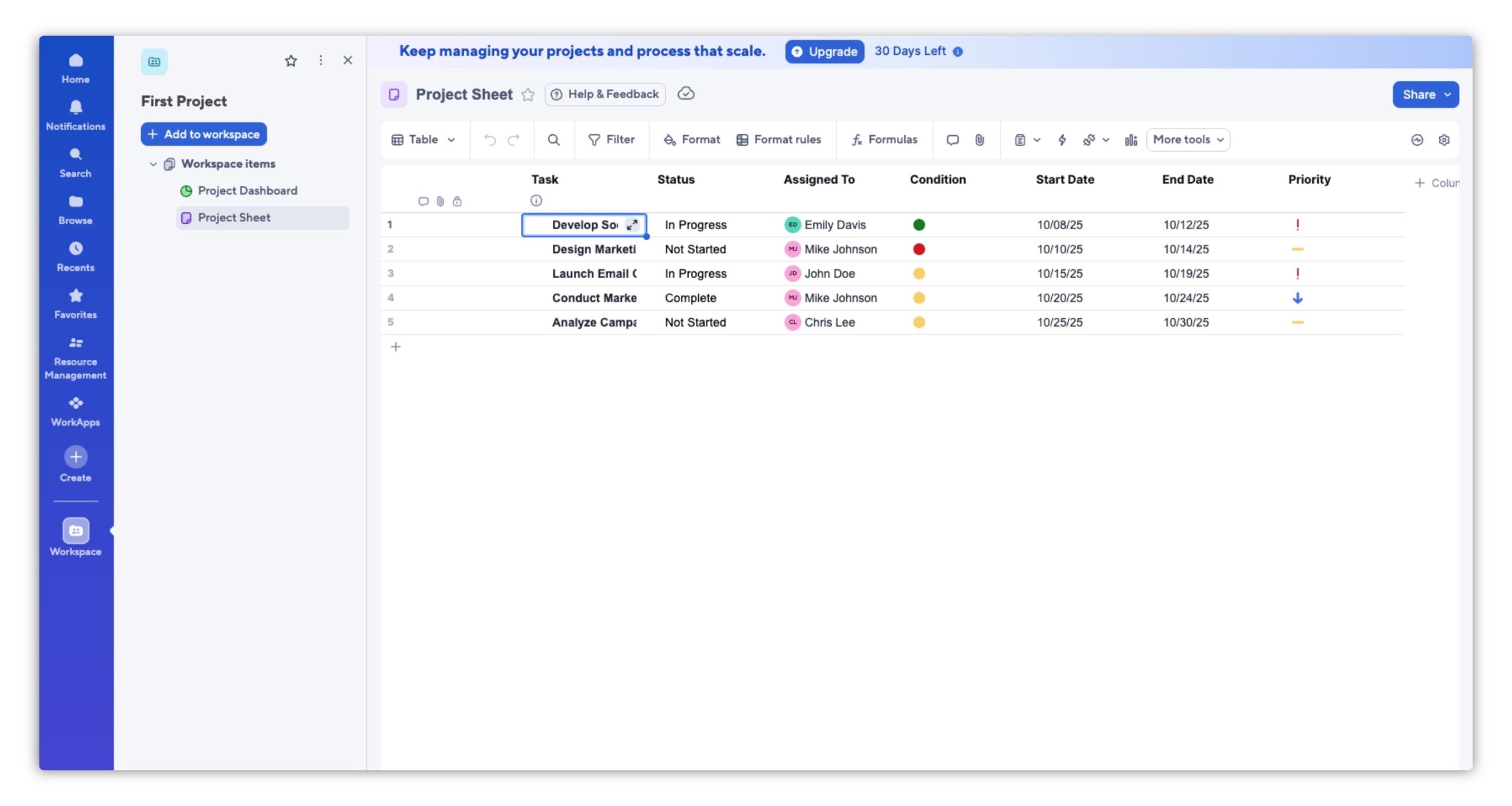1512x806 pixels.
Task: Open the Table view dropdown
Action: [x=423, y=140]
